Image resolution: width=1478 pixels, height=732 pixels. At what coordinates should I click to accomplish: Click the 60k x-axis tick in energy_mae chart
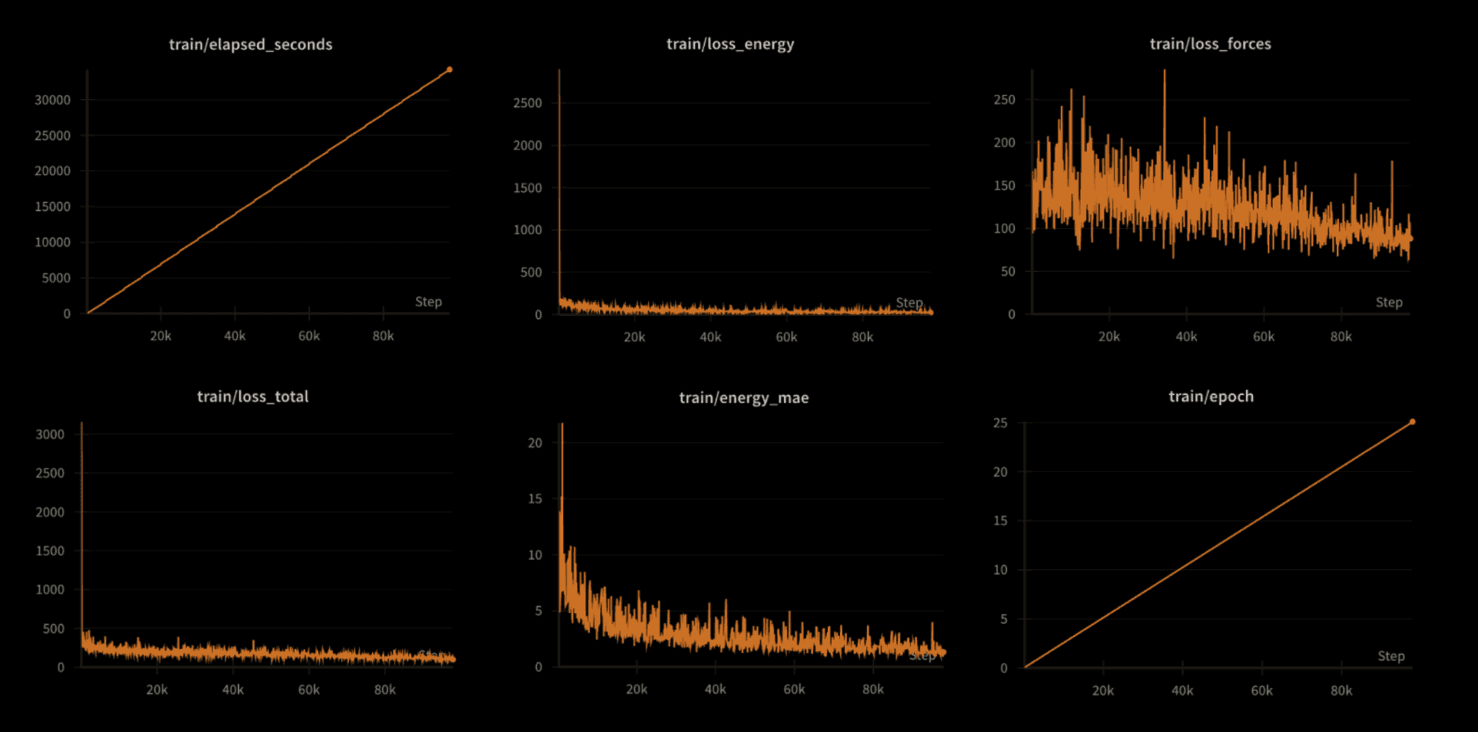794,690
